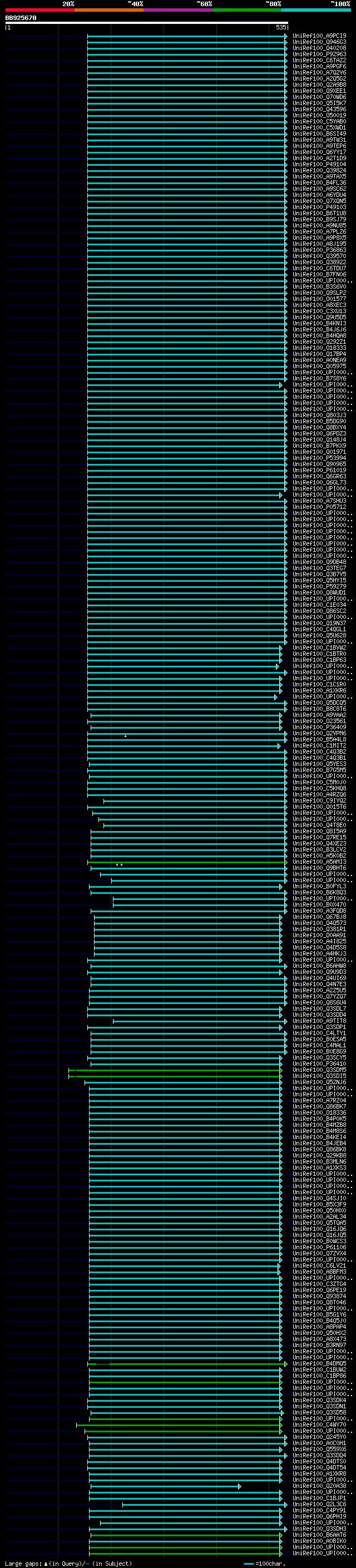Open the UniRef100_B6T1U8 entry
This screenshot has height=1568, width=356.
tap(319, 213)
